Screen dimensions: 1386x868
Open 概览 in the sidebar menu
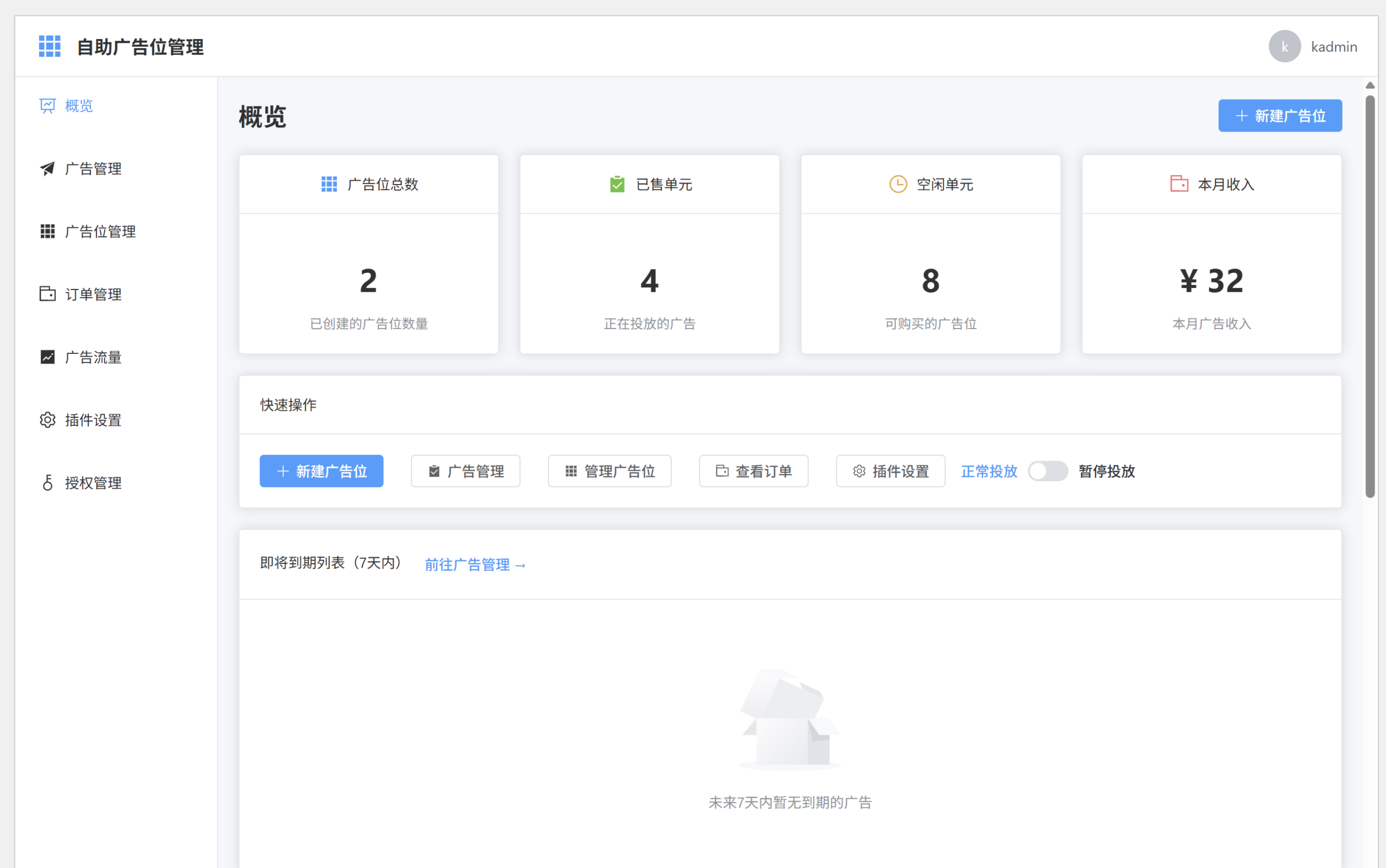coord(116,106)
